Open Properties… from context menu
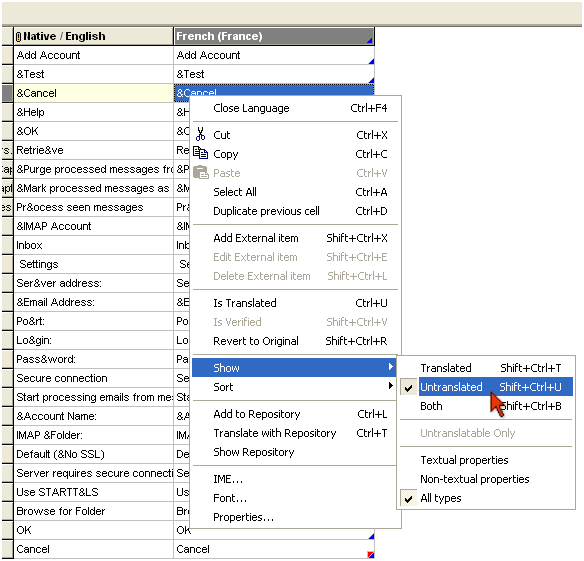This screenshot has height=561, width=584. [295, 517]
